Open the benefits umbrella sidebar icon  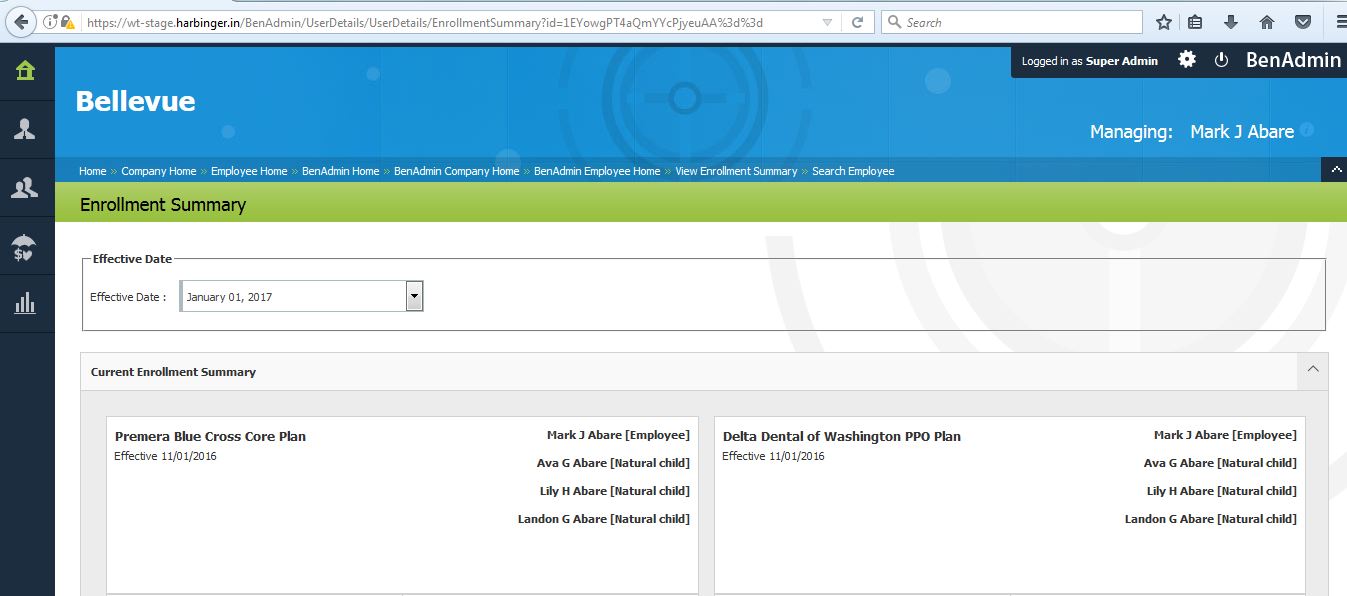tap(25, 247)
